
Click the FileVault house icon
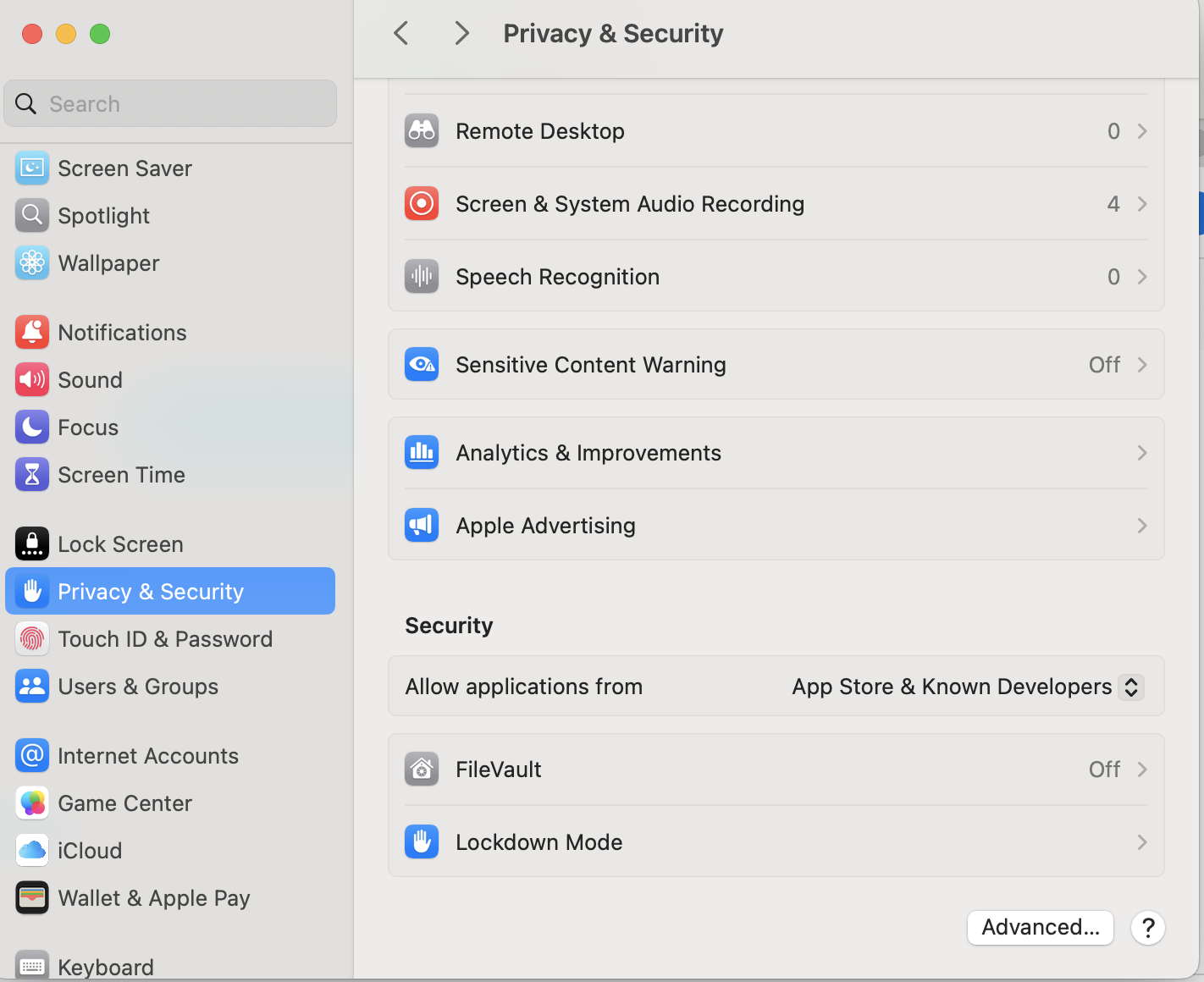(422, 770)
